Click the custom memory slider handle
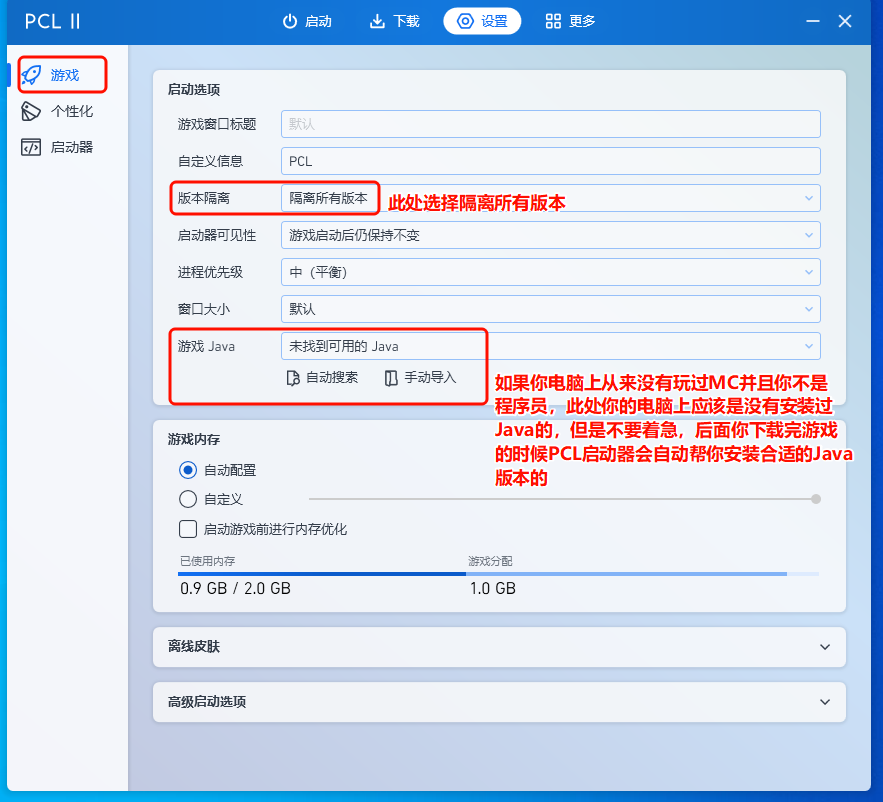 point(816,499)
